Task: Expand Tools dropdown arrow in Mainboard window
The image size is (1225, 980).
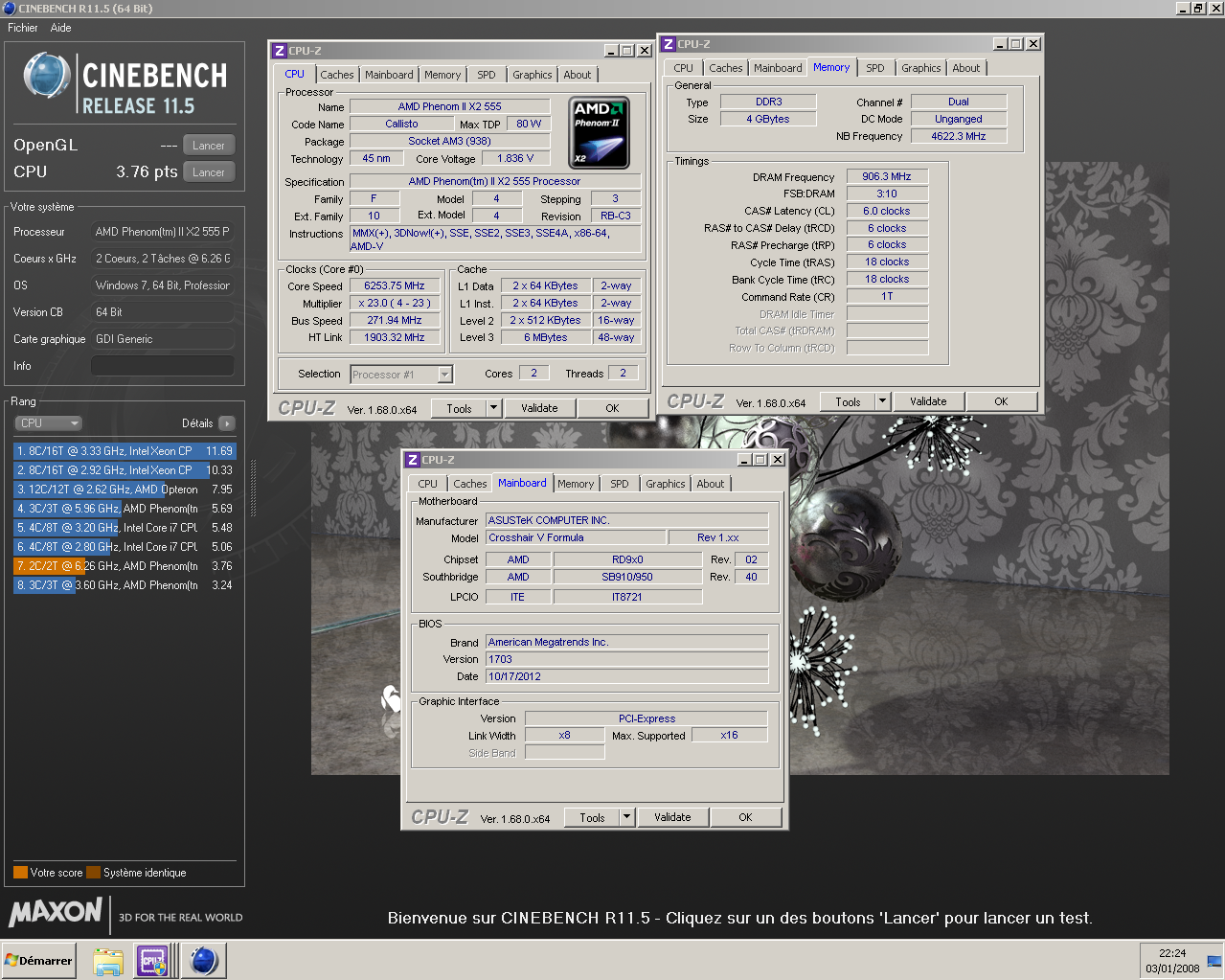Action: pos(627,817)
